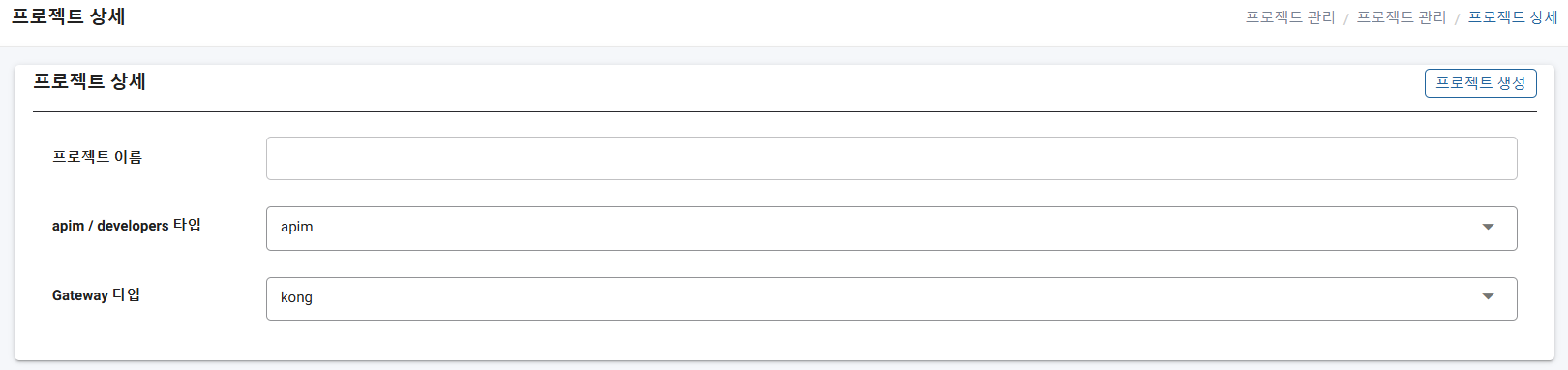Open the apim / developers 타입 dropdown
The width and height of the screenshot is (1568, 370).
pyautogui.click(x=891, y=229)
